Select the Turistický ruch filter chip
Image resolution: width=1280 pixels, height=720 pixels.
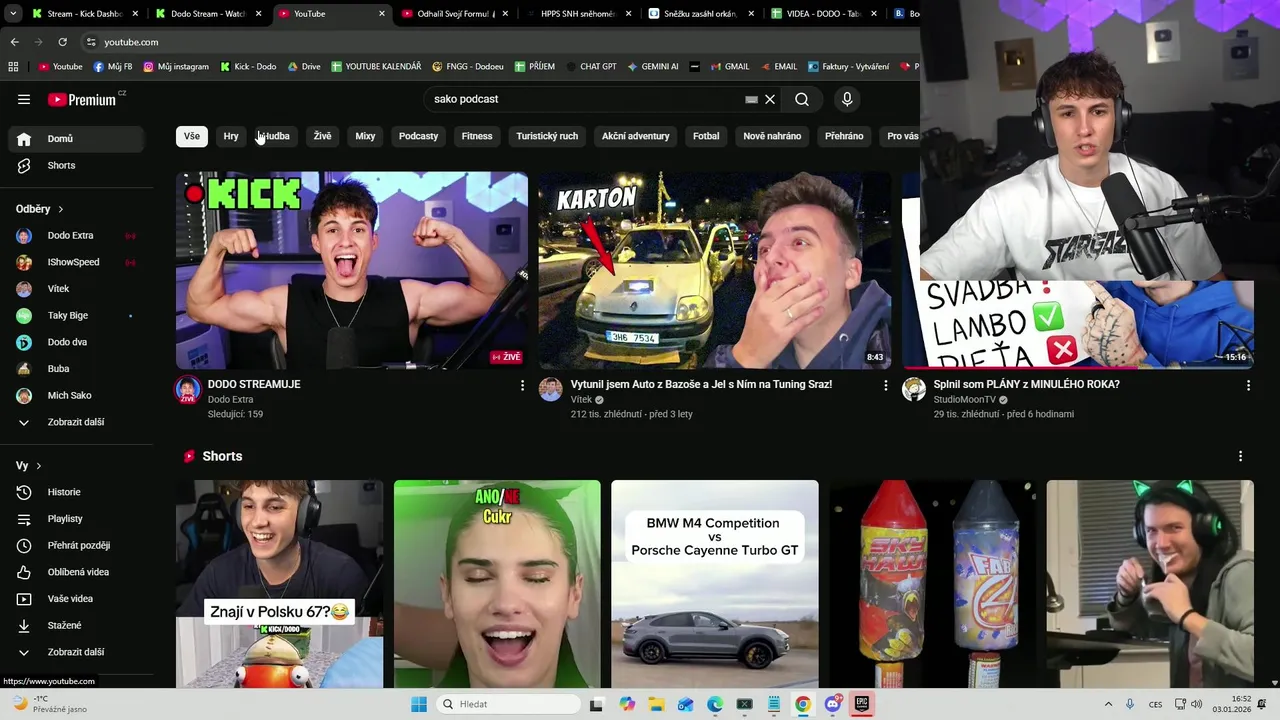547,136
